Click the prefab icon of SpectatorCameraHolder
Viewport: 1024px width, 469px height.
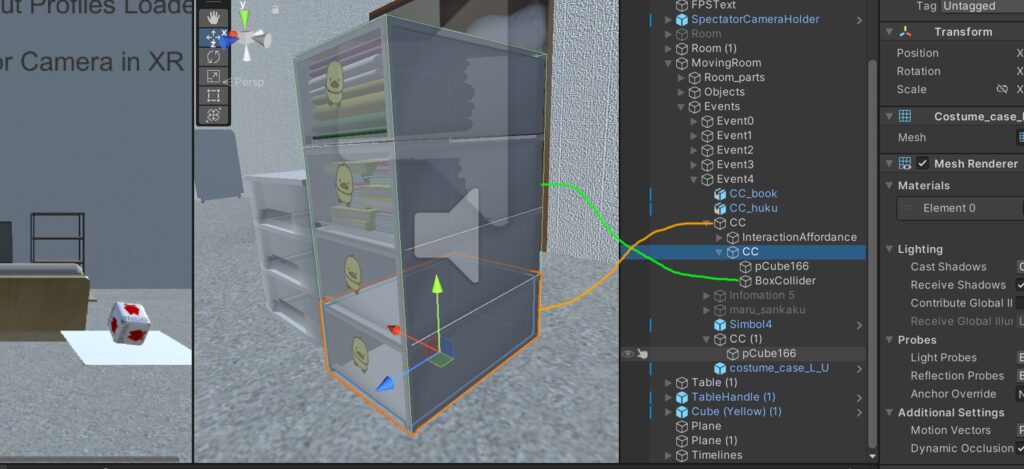click(x=682, y=19)
